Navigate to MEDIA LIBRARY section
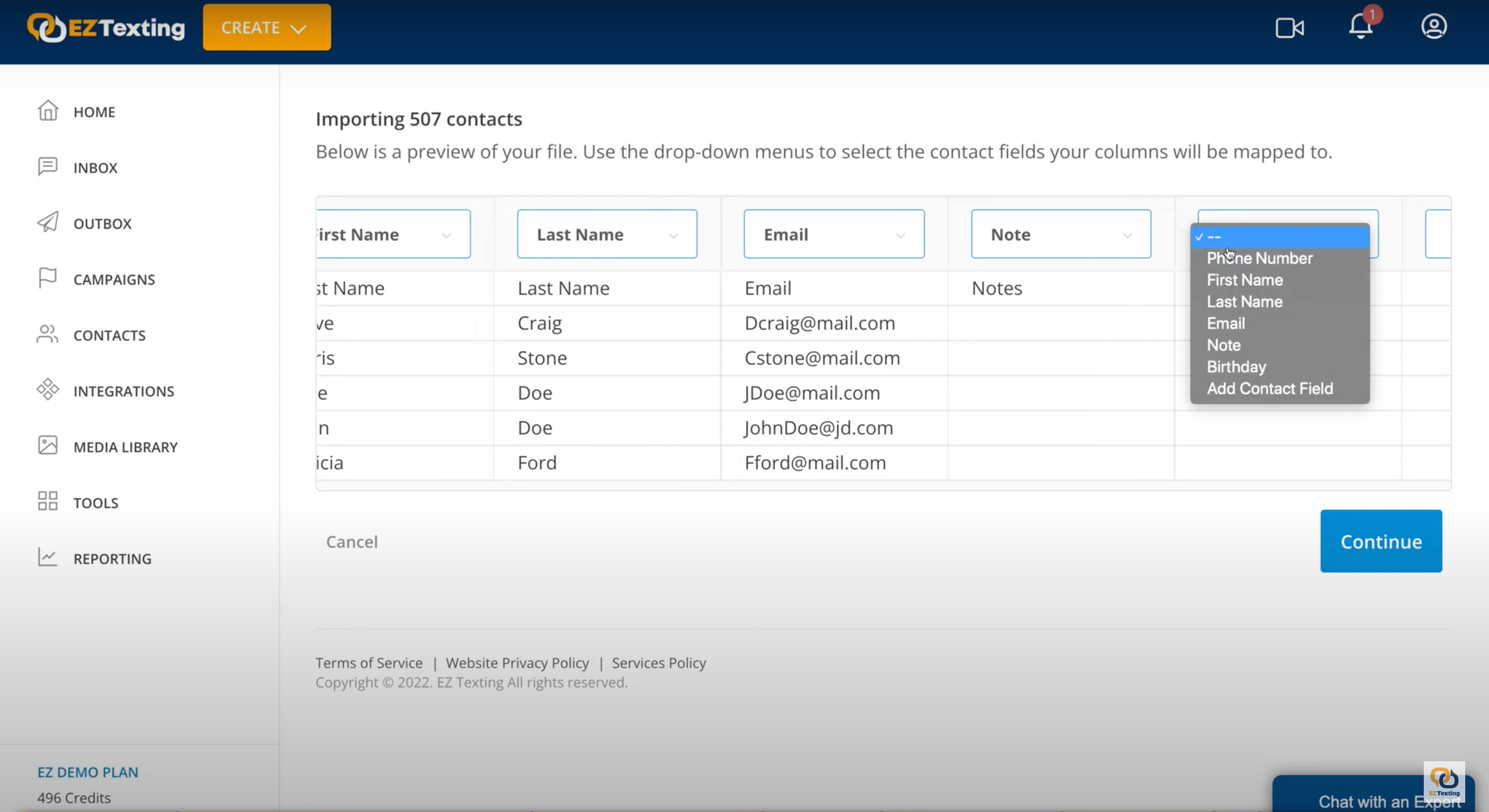1489x812 pixels. (x=125, y=446)
